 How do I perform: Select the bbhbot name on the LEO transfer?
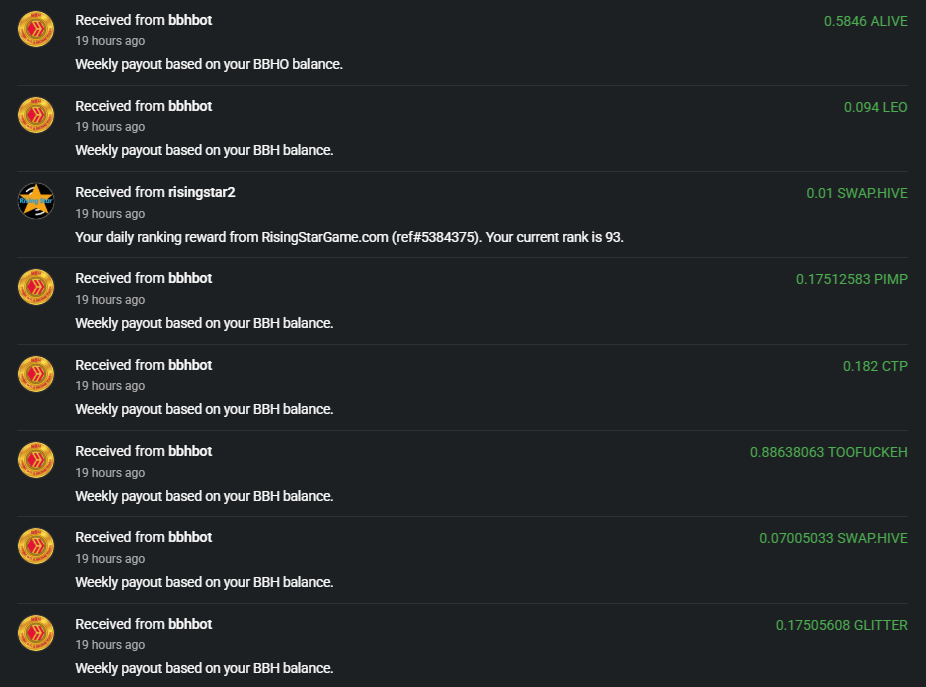[190, 106]
